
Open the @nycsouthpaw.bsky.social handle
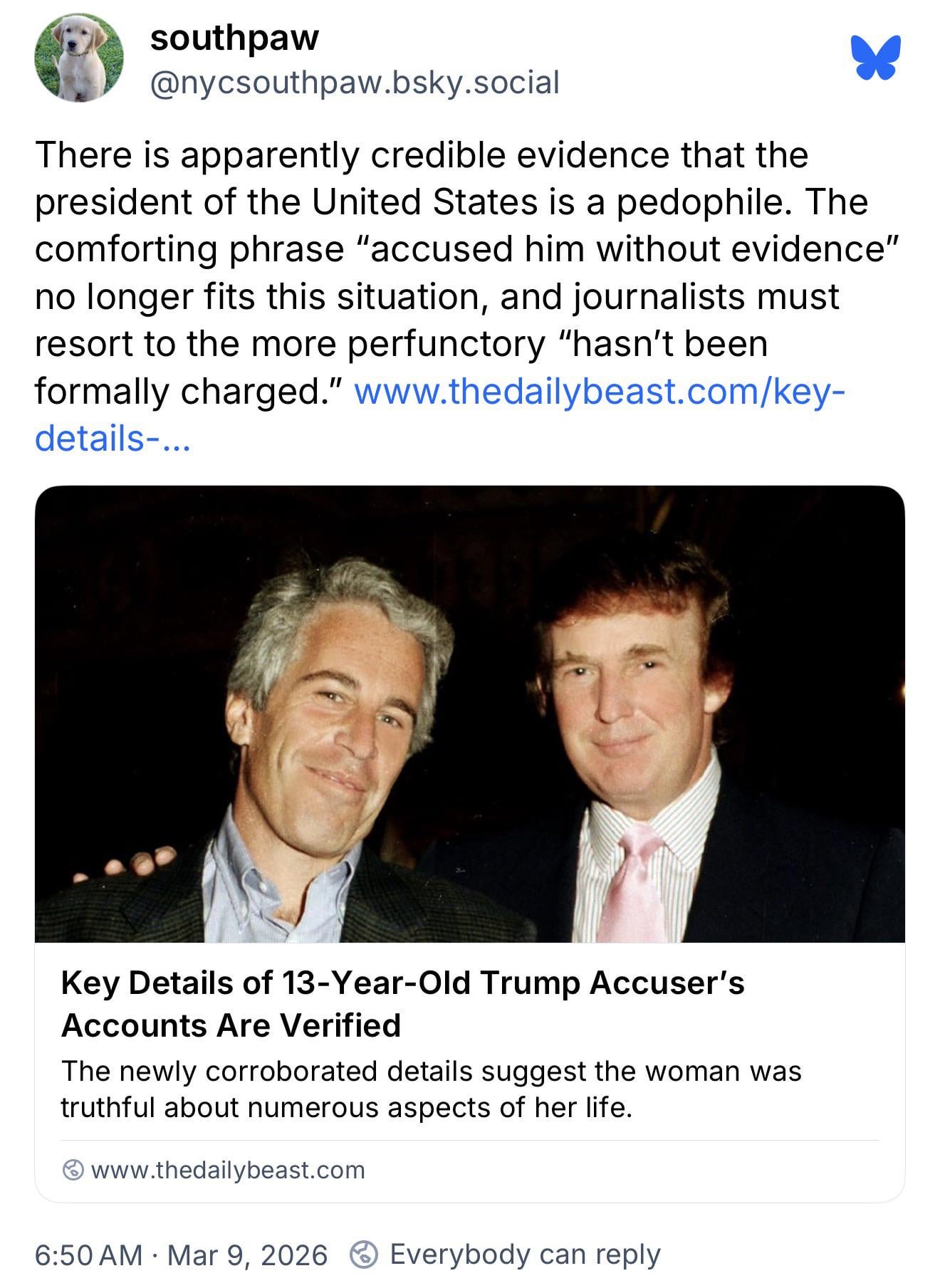point(354,83)
